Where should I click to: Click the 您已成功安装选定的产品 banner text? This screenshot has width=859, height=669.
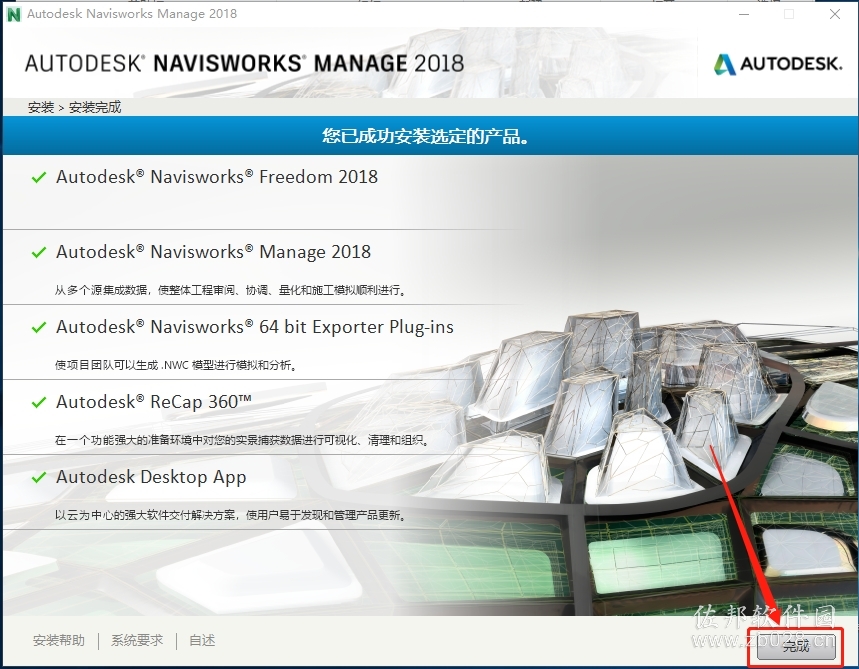click(426, 136)
